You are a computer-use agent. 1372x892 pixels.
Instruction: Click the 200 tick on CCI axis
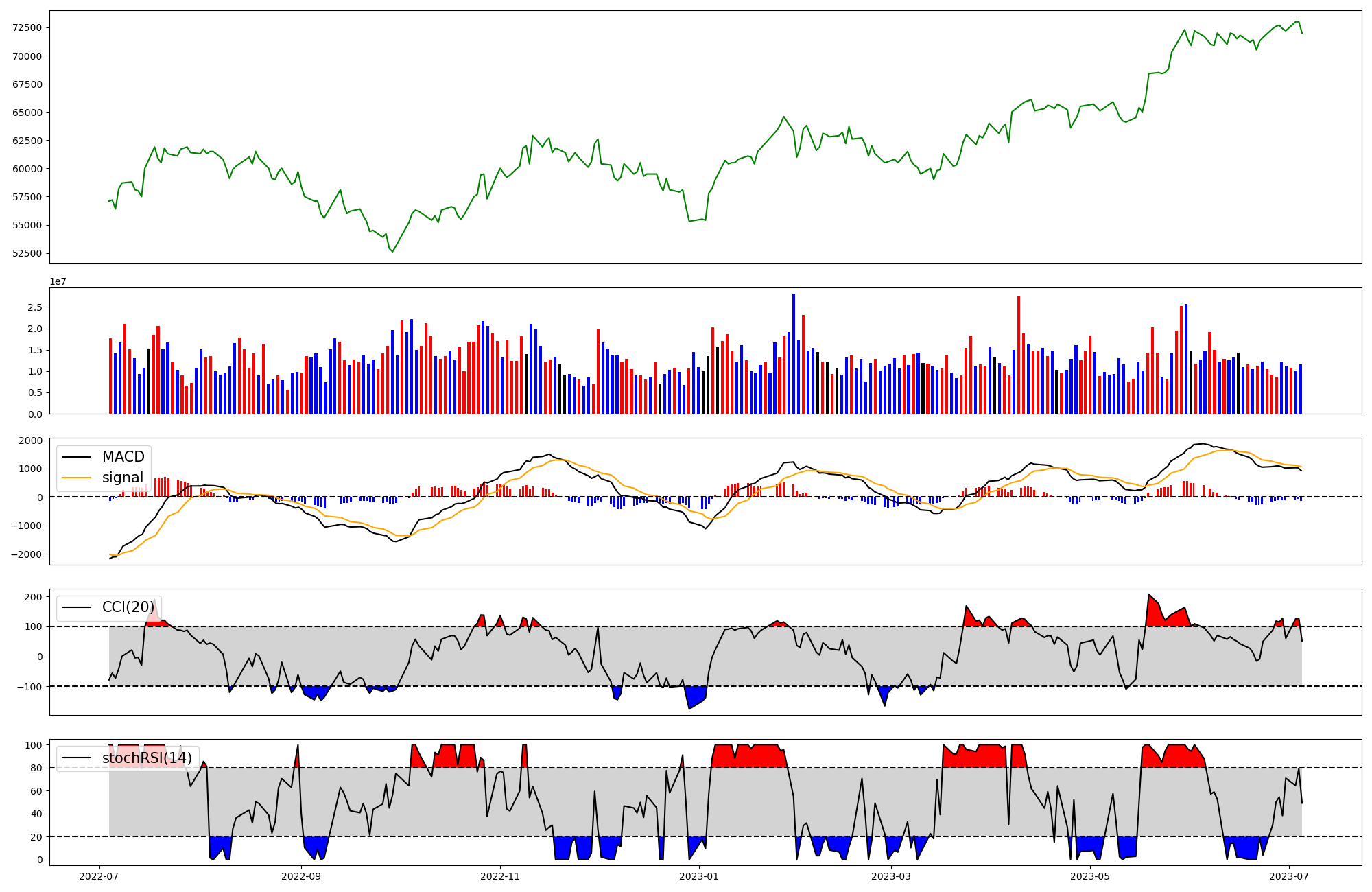pyautogui.click(x=34, y=597)
